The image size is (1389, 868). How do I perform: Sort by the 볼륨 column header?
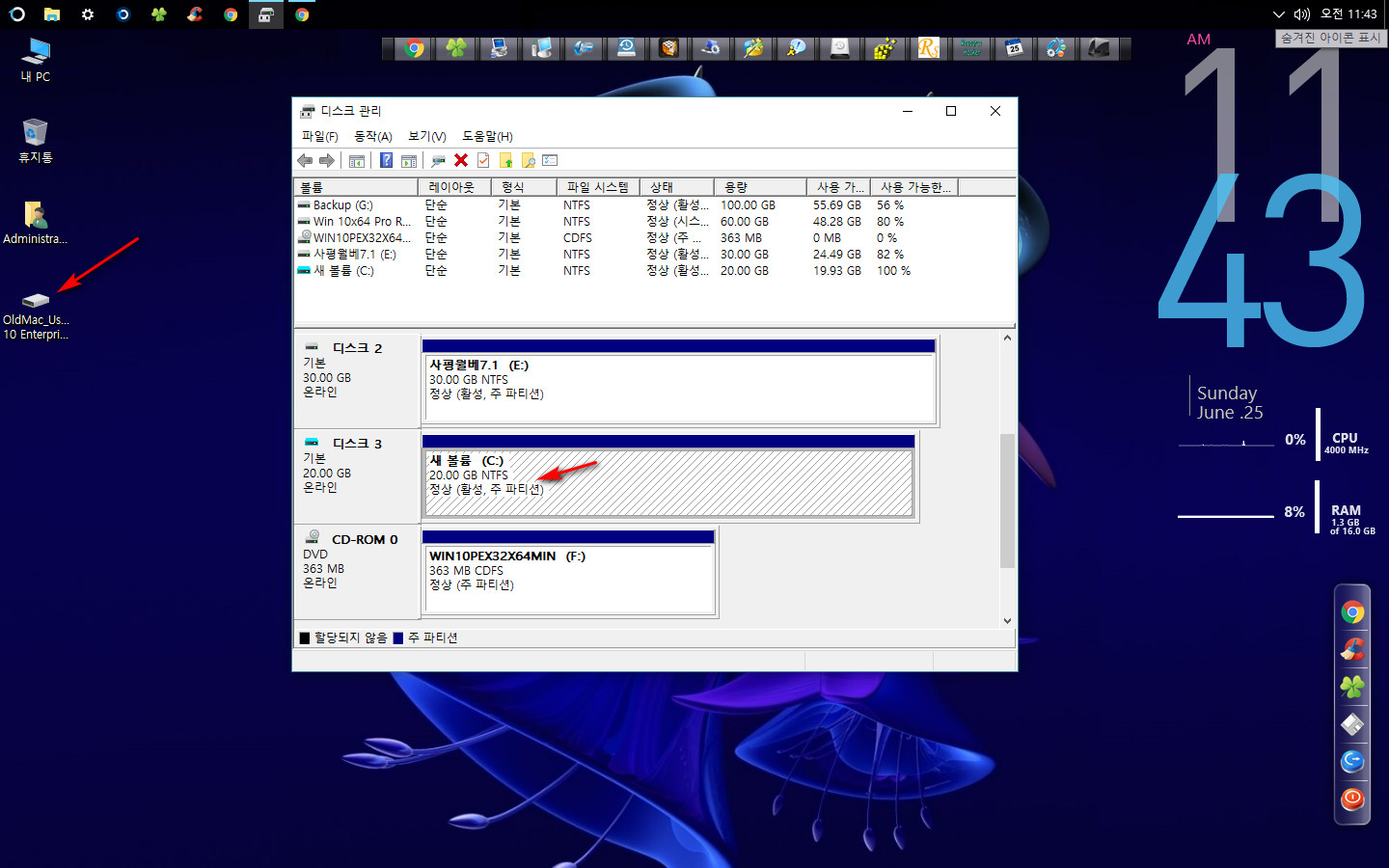[x=356, y=187]
